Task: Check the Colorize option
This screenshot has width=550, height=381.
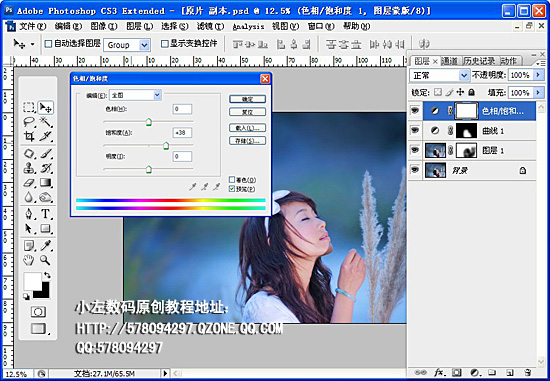Action: (232, 180)
